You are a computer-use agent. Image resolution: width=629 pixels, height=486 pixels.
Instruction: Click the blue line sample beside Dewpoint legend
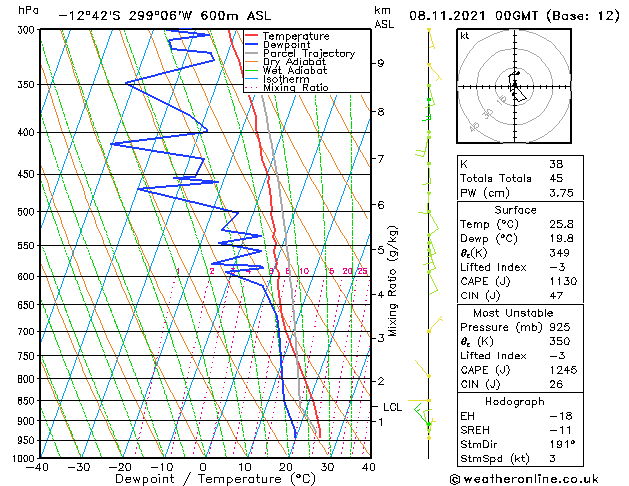252,44
